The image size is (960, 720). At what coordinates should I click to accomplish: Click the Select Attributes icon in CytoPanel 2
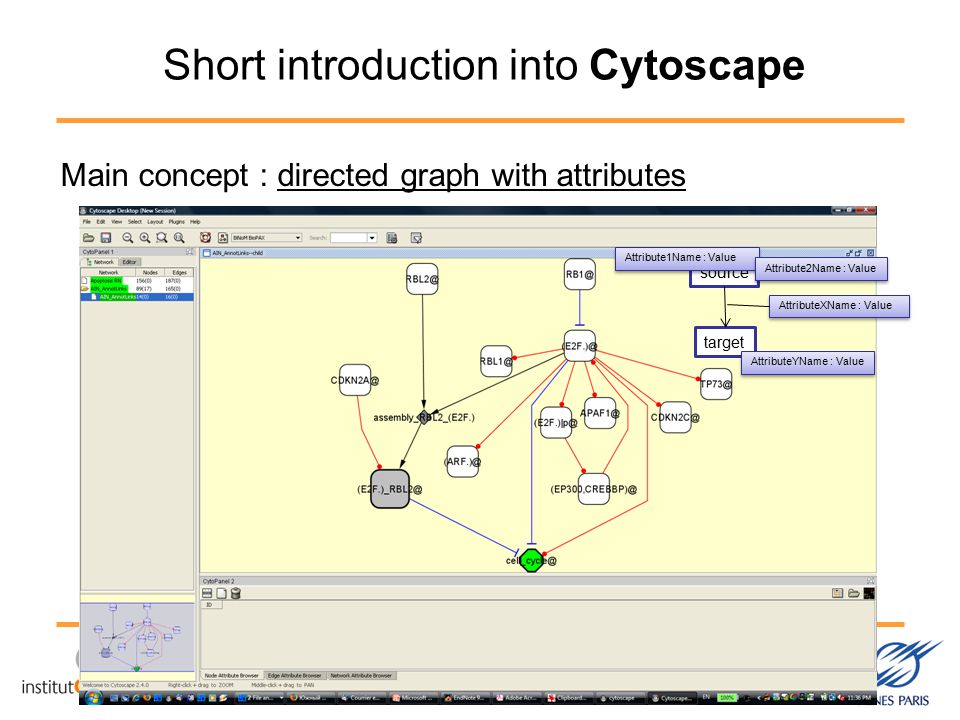(x=207, y=593)
